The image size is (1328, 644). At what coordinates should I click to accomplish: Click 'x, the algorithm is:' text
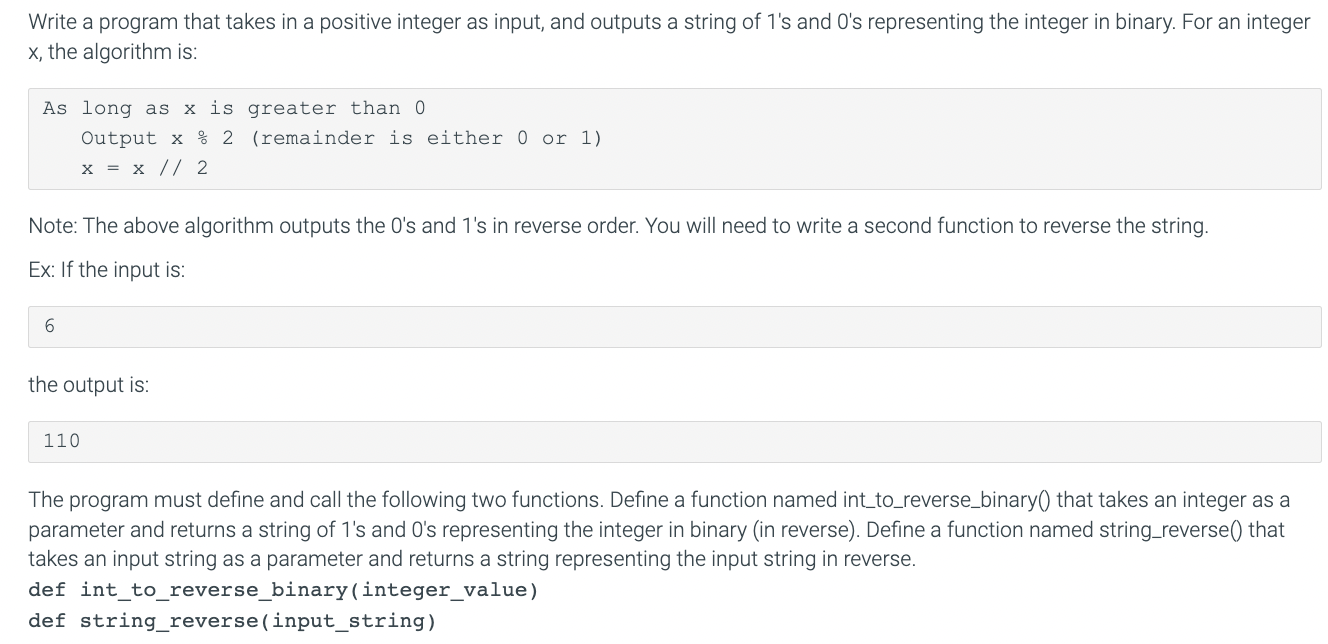(113, 52)
